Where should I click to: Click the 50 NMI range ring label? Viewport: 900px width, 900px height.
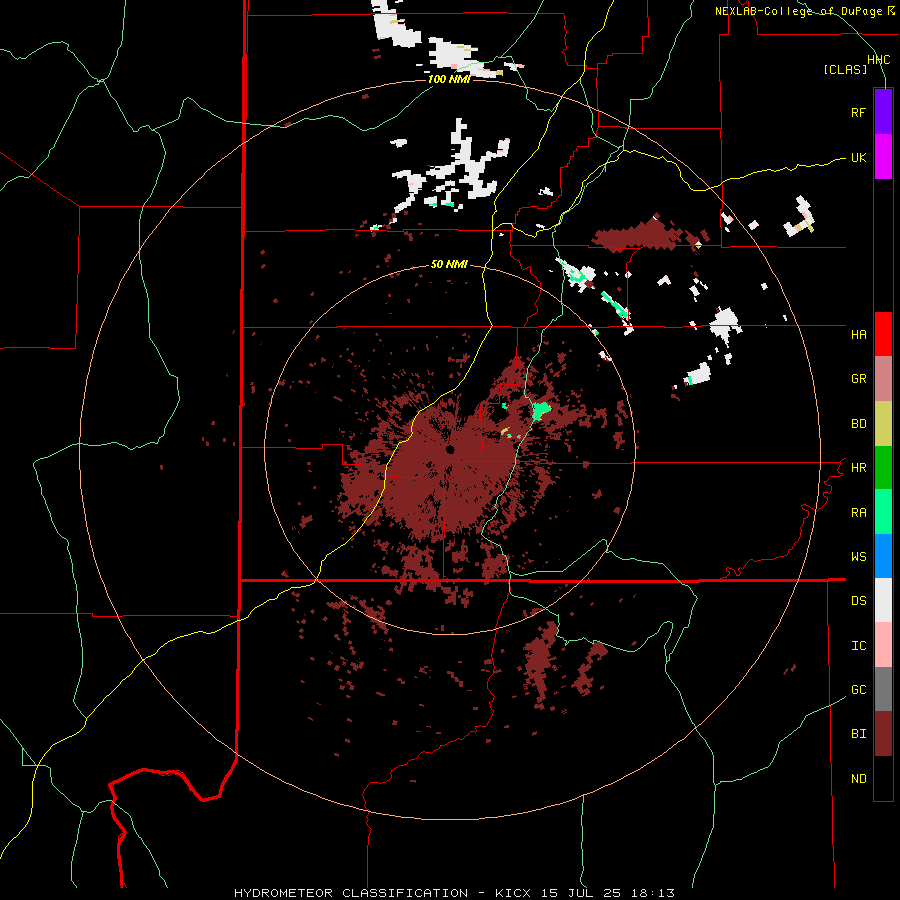click(449, 265)
